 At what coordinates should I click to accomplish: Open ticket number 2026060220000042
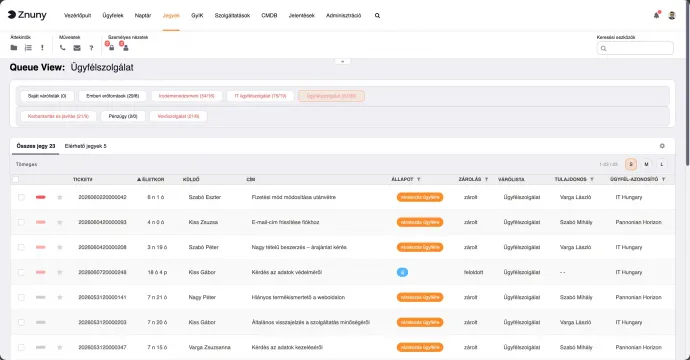point(103,197)
